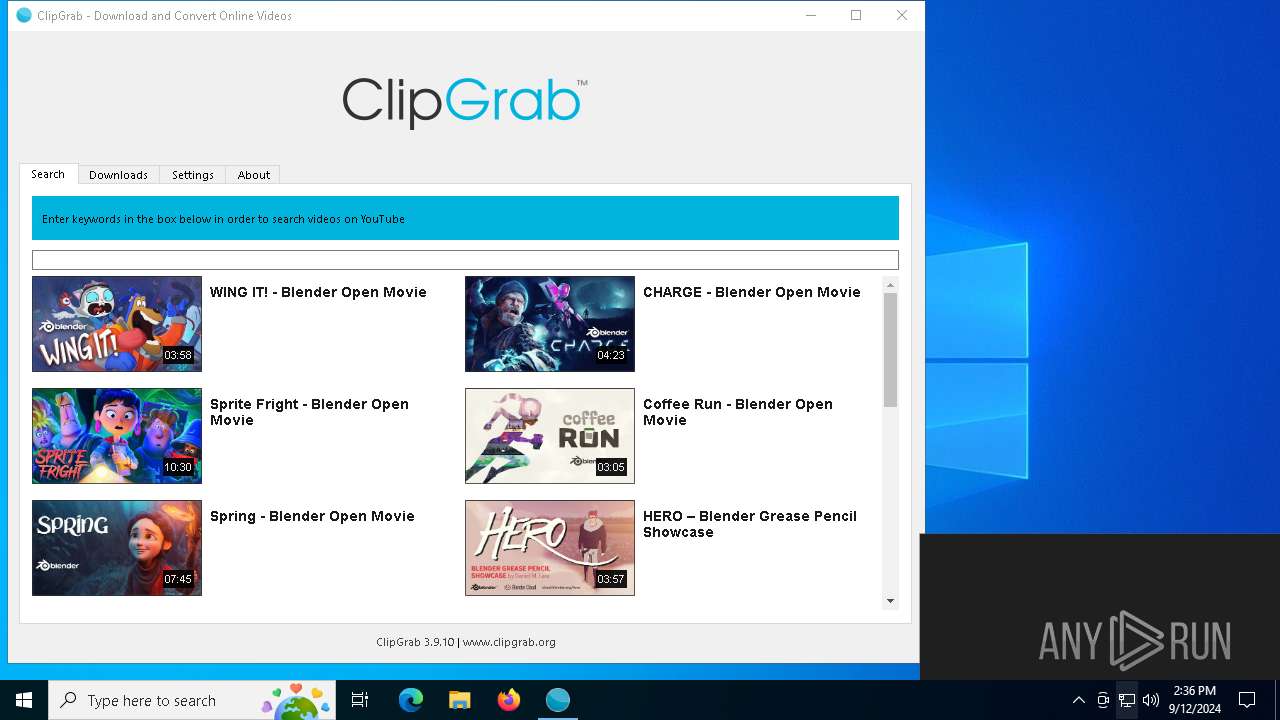Open the Sprite Fright video thumbnail
The width and height of the screenshot is (1280, 720).
tap(117, 436)
